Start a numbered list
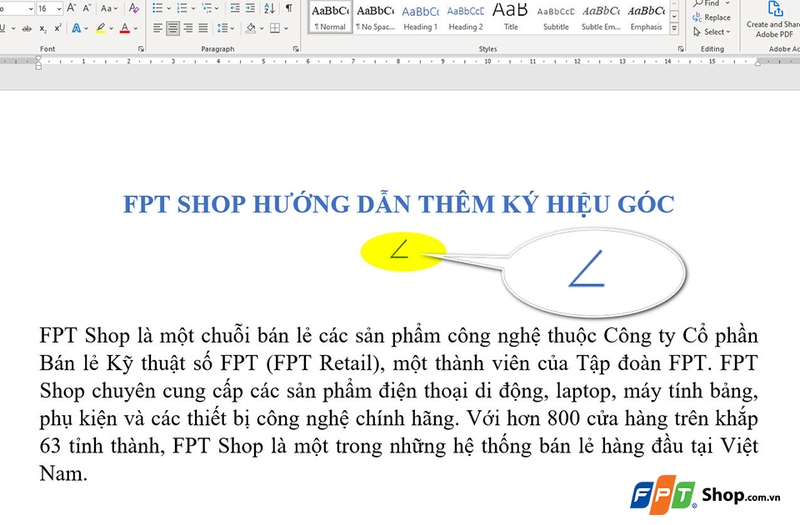 point(182,8)
